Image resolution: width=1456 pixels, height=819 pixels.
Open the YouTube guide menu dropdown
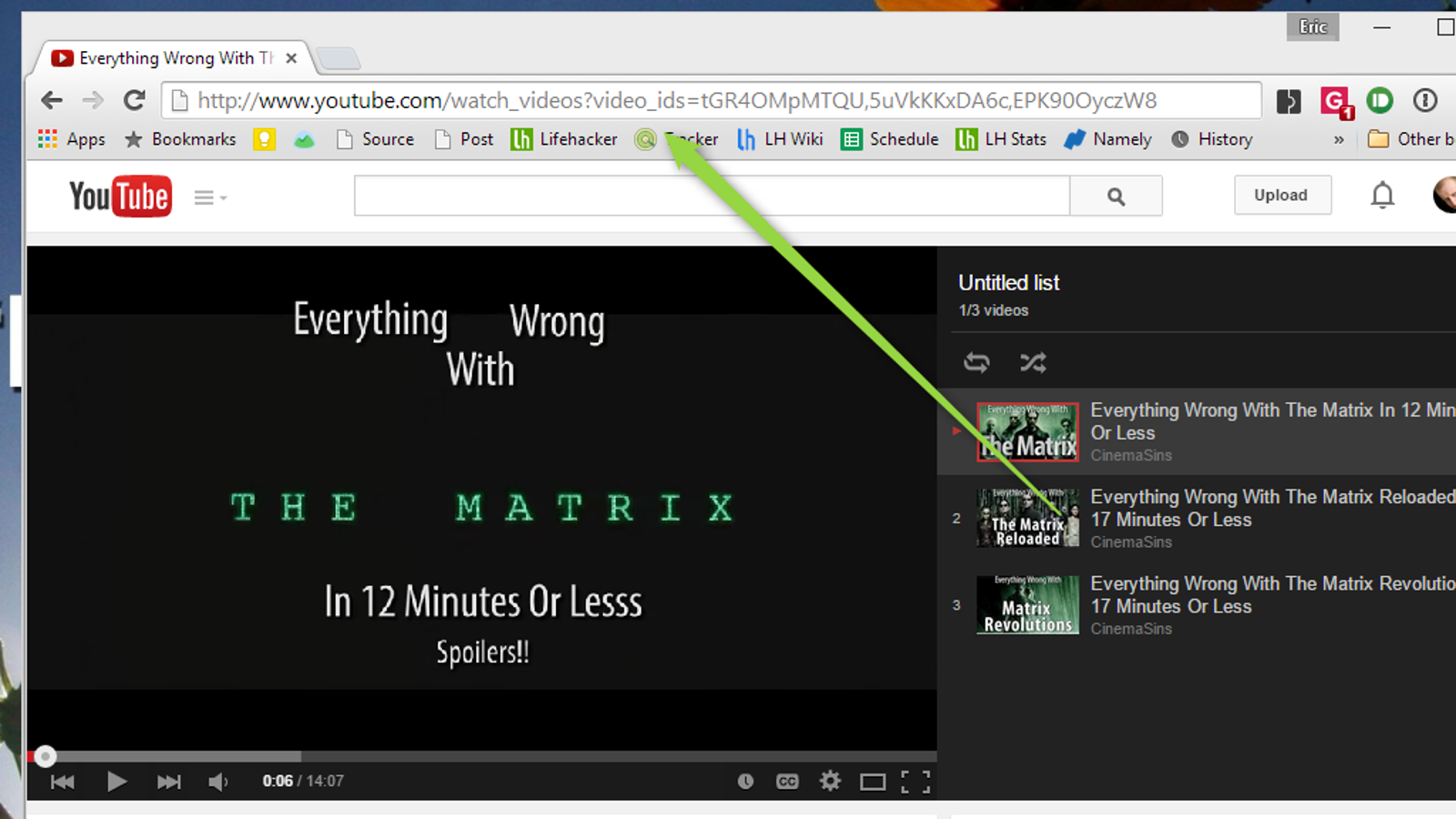[x=210, y=197]
